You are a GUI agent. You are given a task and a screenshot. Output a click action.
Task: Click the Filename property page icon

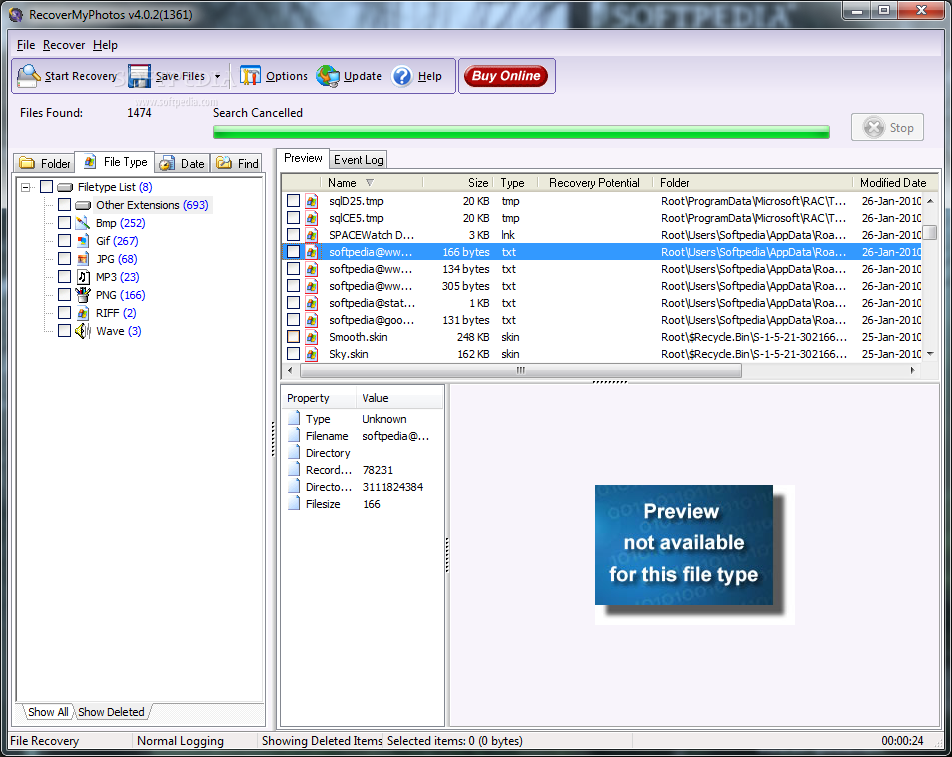click(294, 436)
